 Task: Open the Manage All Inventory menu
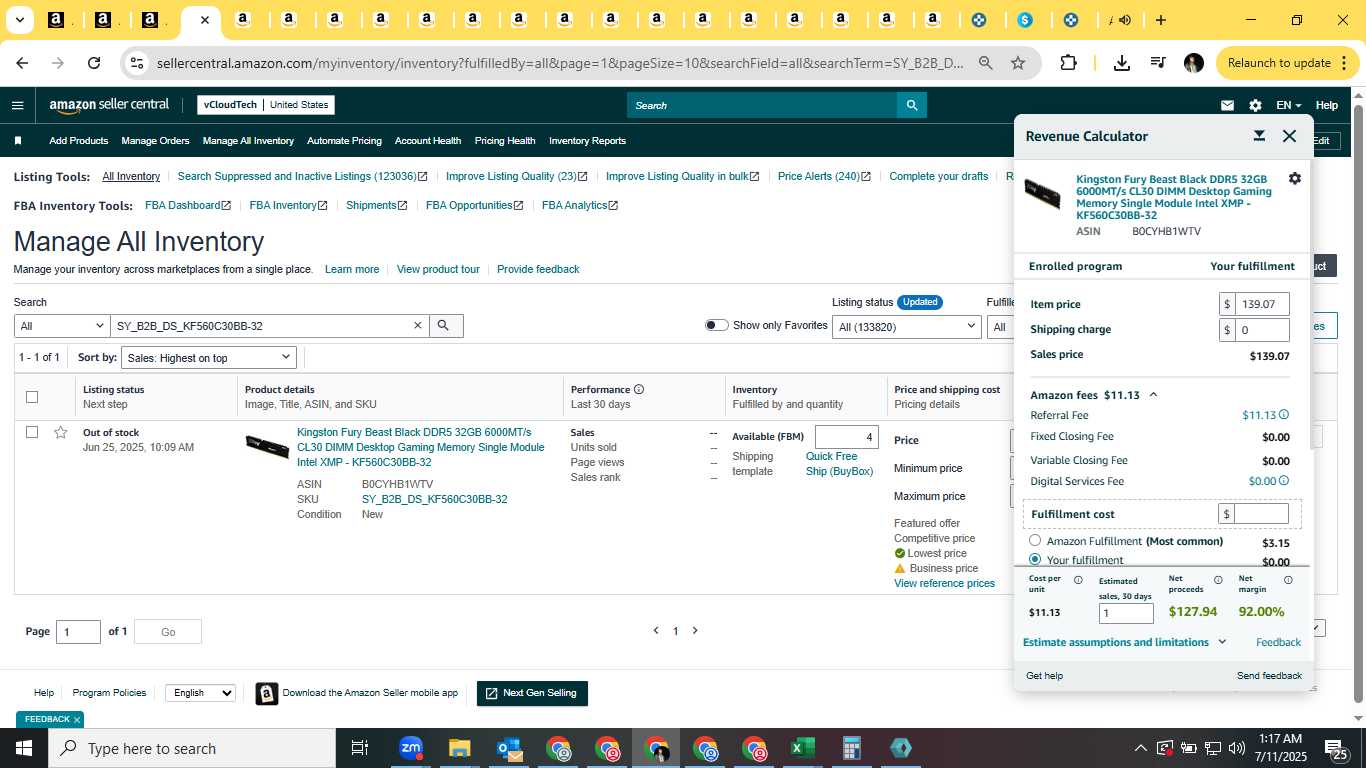pos(248,141)
